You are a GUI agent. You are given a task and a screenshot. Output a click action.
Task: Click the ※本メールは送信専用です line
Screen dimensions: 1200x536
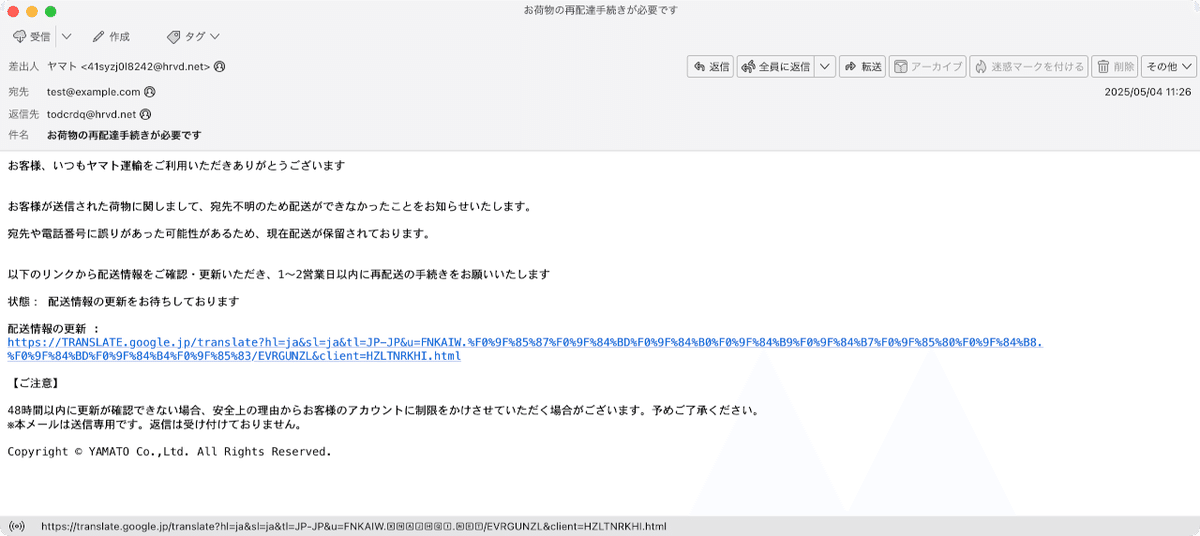tap(154, 424)
